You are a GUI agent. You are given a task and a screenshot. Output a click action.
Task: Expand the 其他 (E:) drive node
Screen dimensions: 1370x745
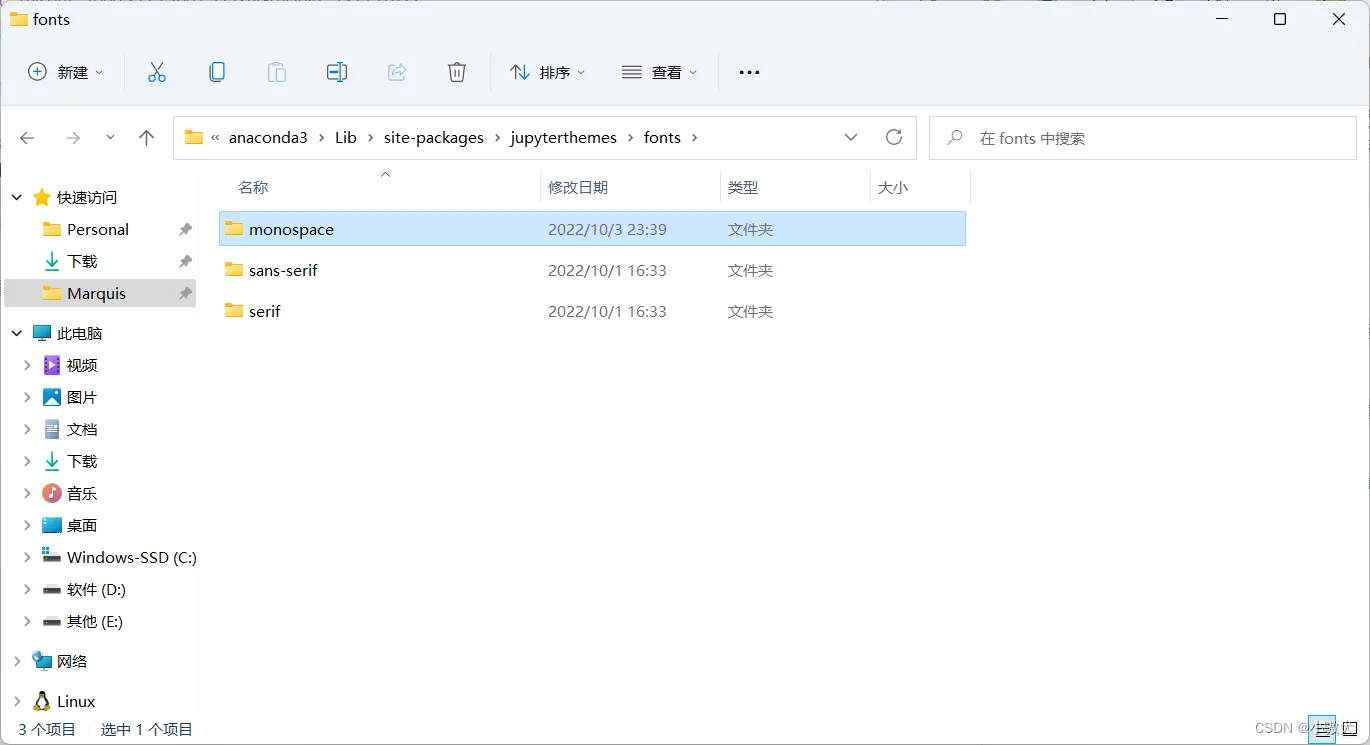[x=28, y=621]
